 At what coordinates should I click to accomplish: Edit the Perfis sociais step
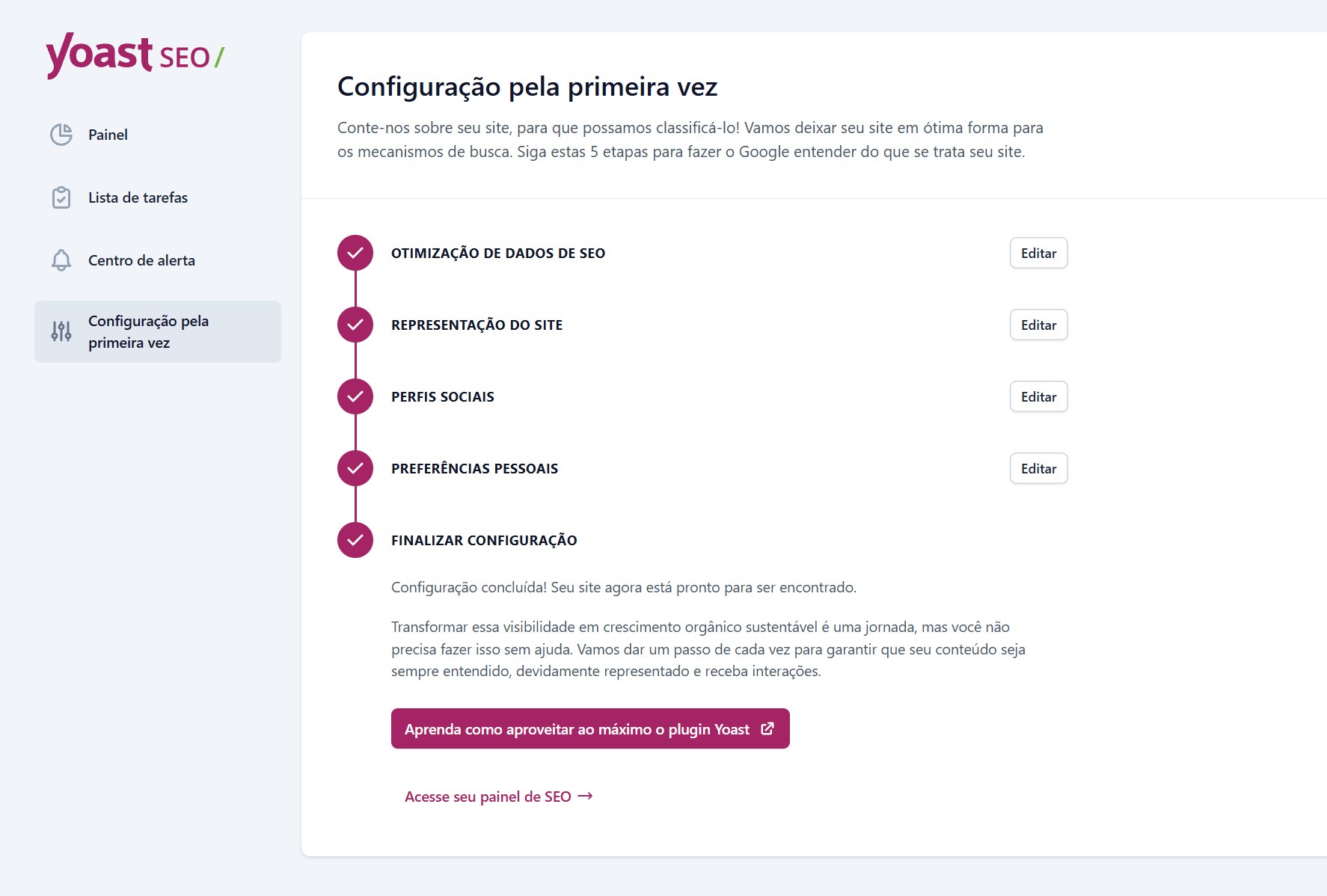coord(1038,396)
